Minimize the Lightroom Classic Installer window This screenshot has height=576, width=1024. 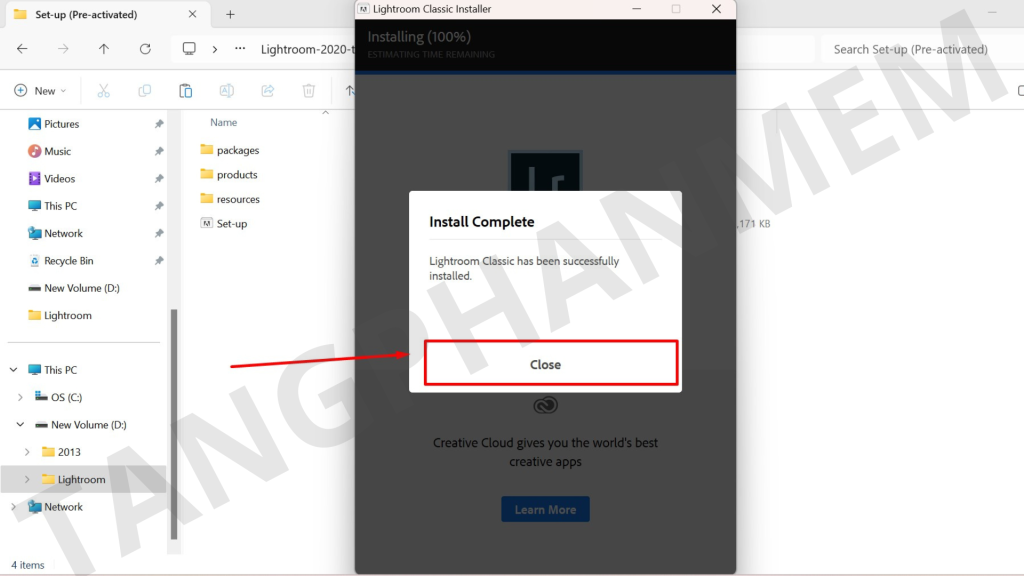637,9
